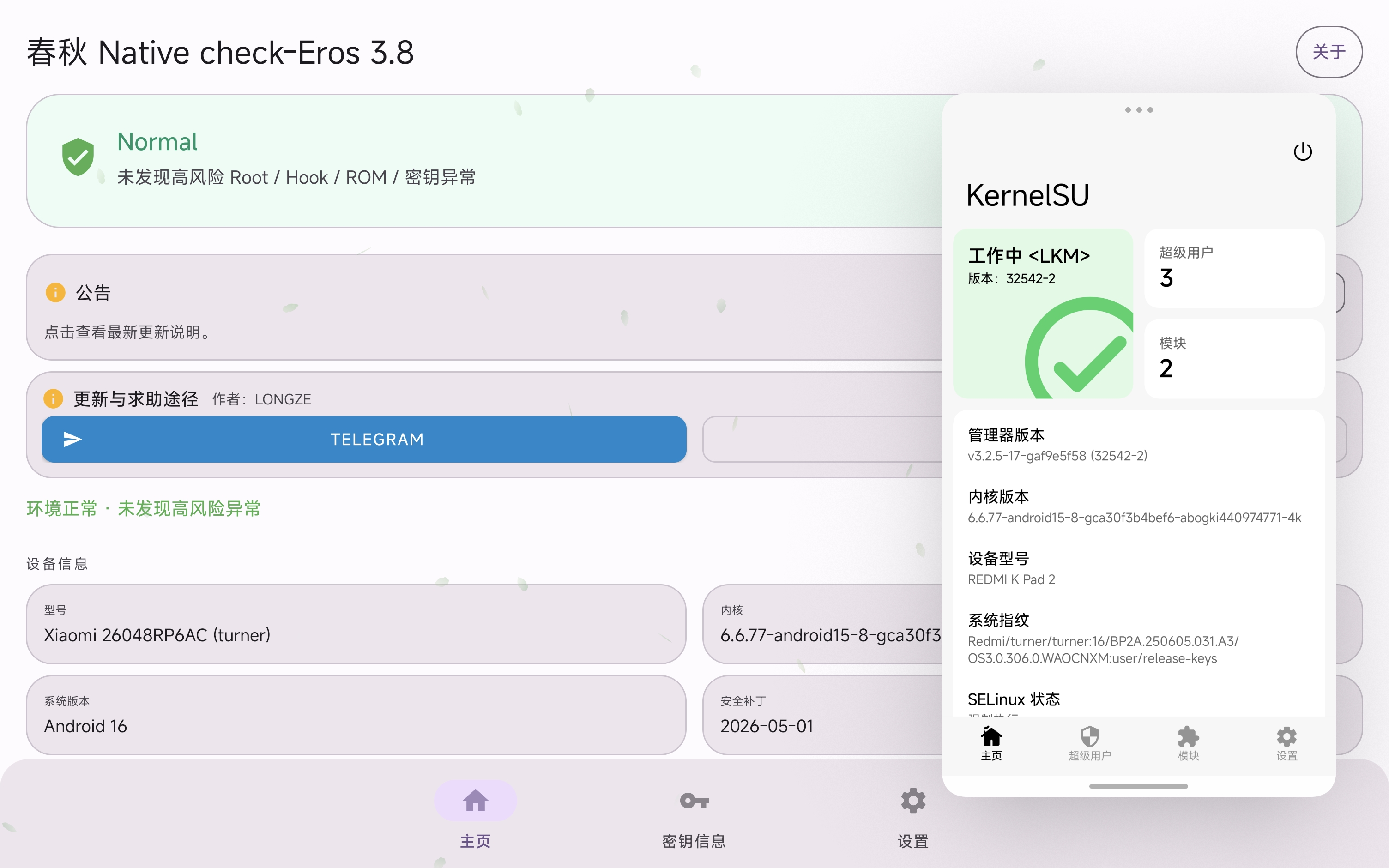The width and height of the screenshot is (1389, 868).
Task: Open the three-dot handle of floating window
Action: pos(1139,109)
